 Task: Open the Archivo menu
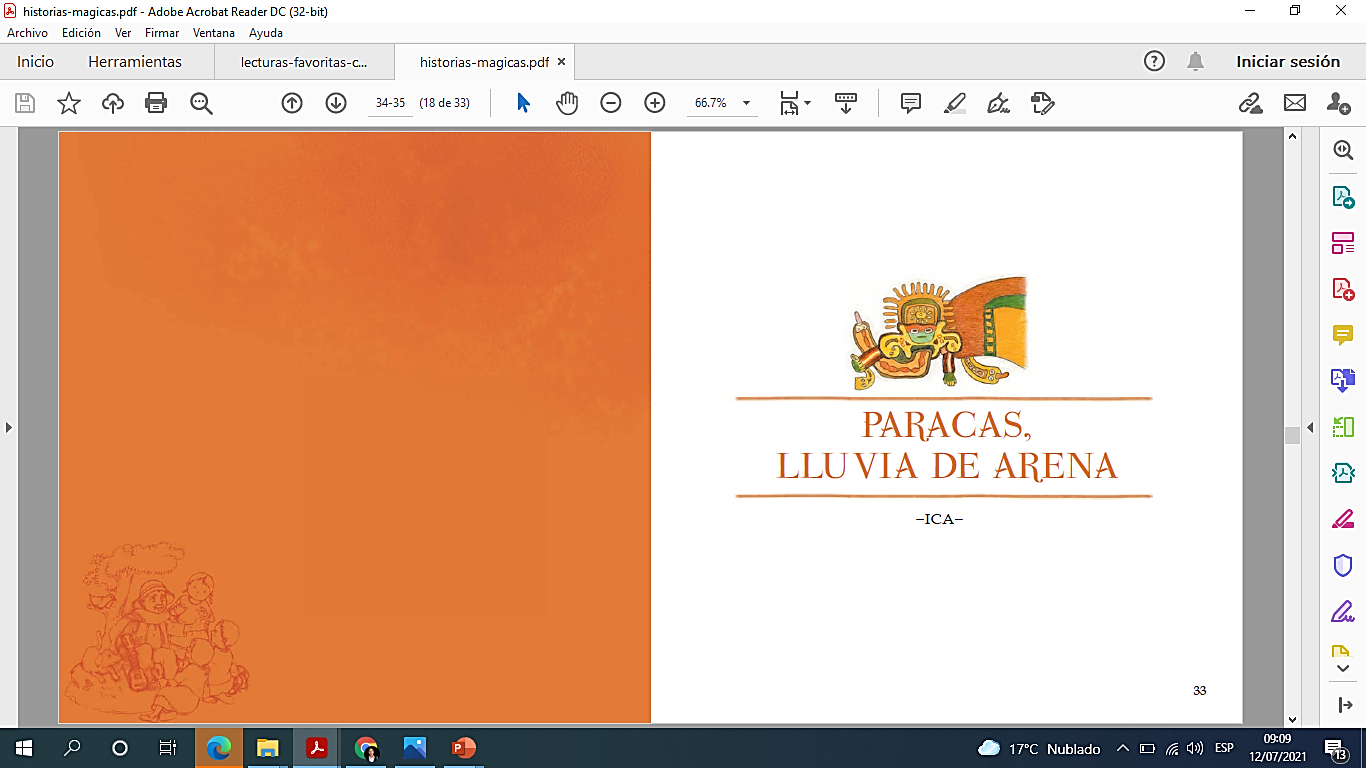(x=27, y=33)
